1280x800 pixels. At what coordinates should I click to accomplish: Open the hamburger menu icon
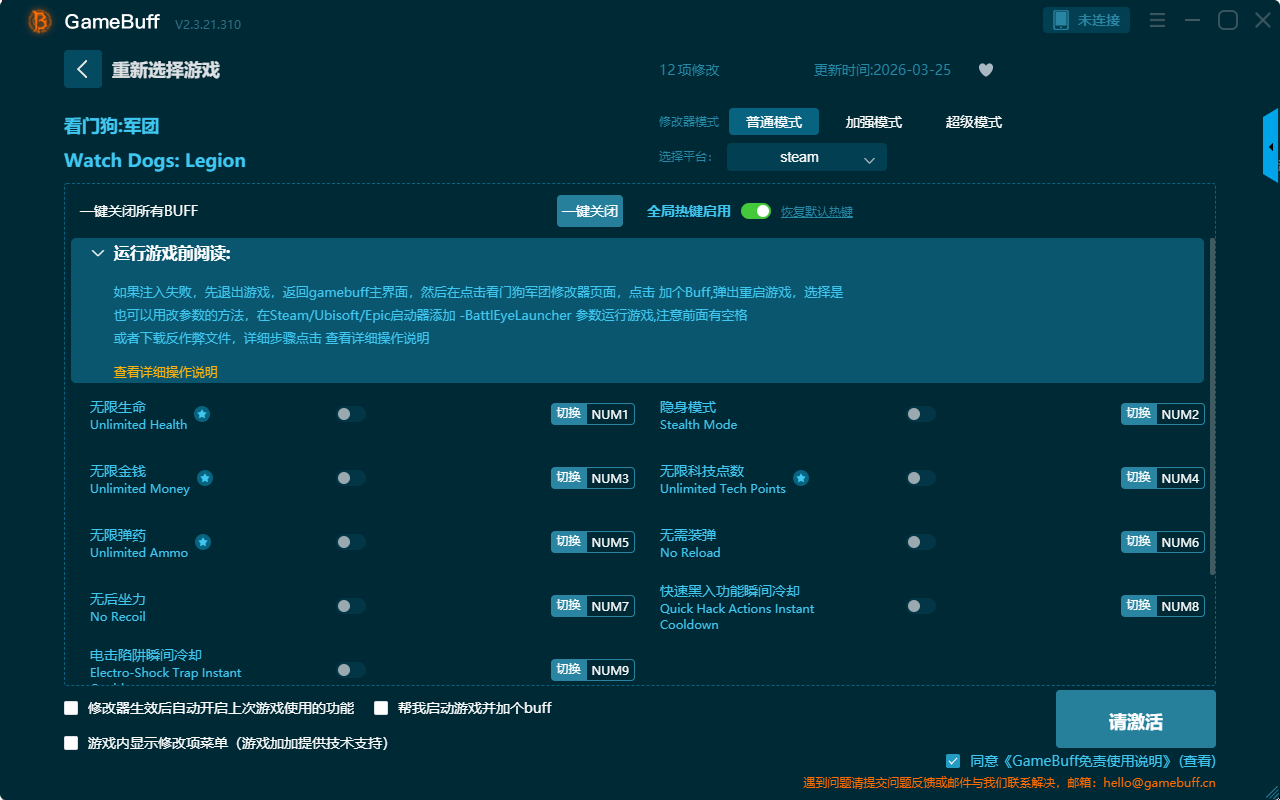tap(1157, 20)
